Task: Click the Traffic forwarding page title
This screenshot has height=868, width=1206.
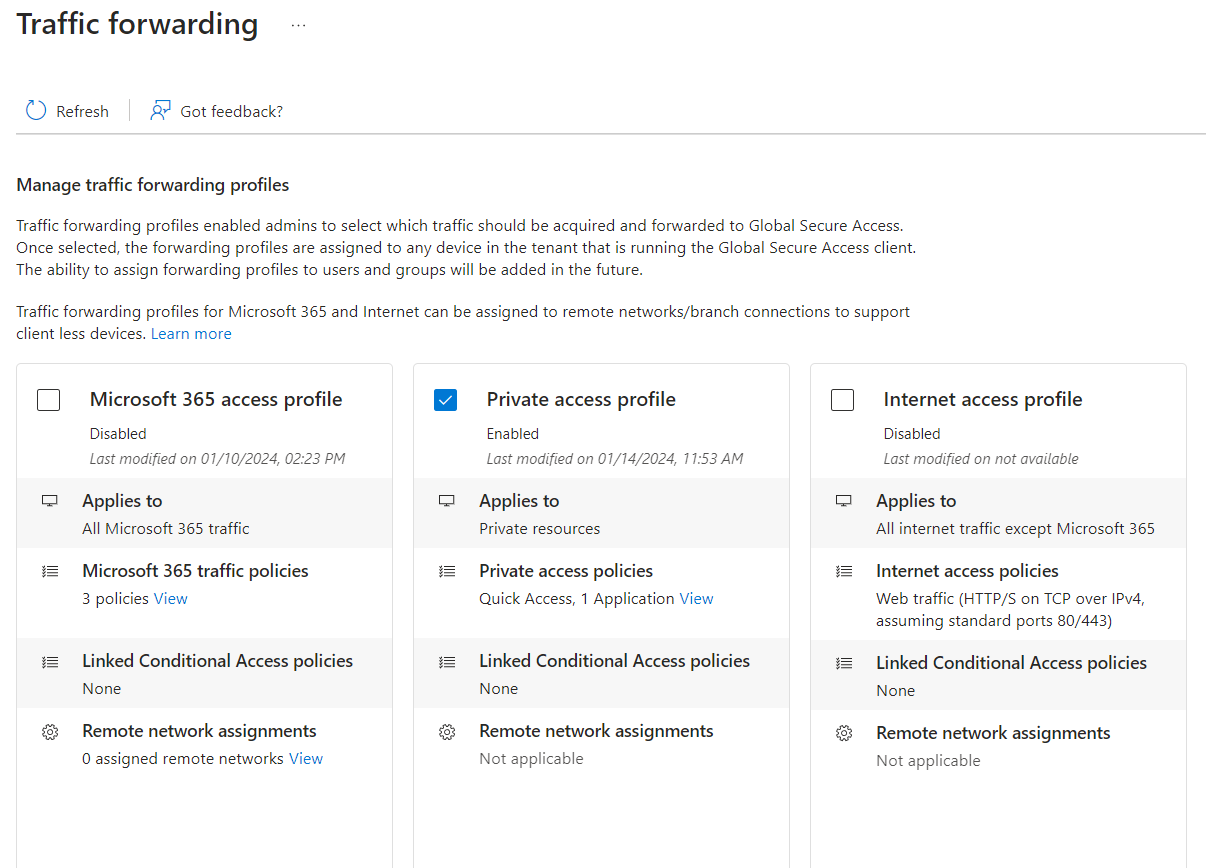Action: (x=137, y=24)
